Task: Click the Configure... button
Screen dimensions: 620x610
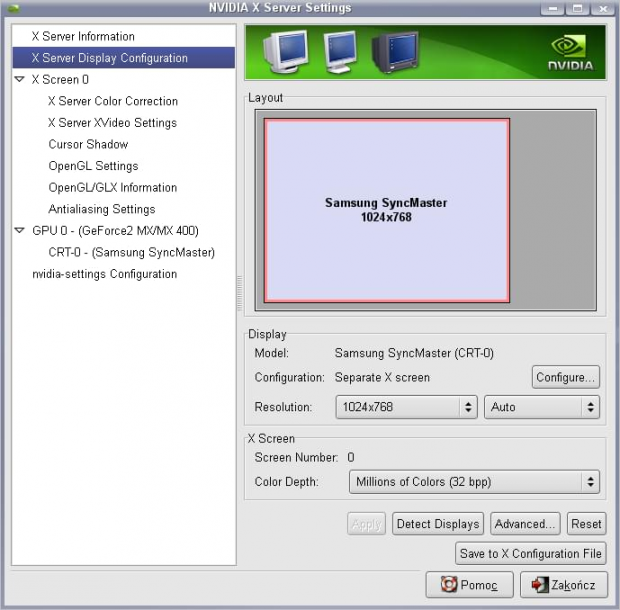Action: [x=565, y=377]
